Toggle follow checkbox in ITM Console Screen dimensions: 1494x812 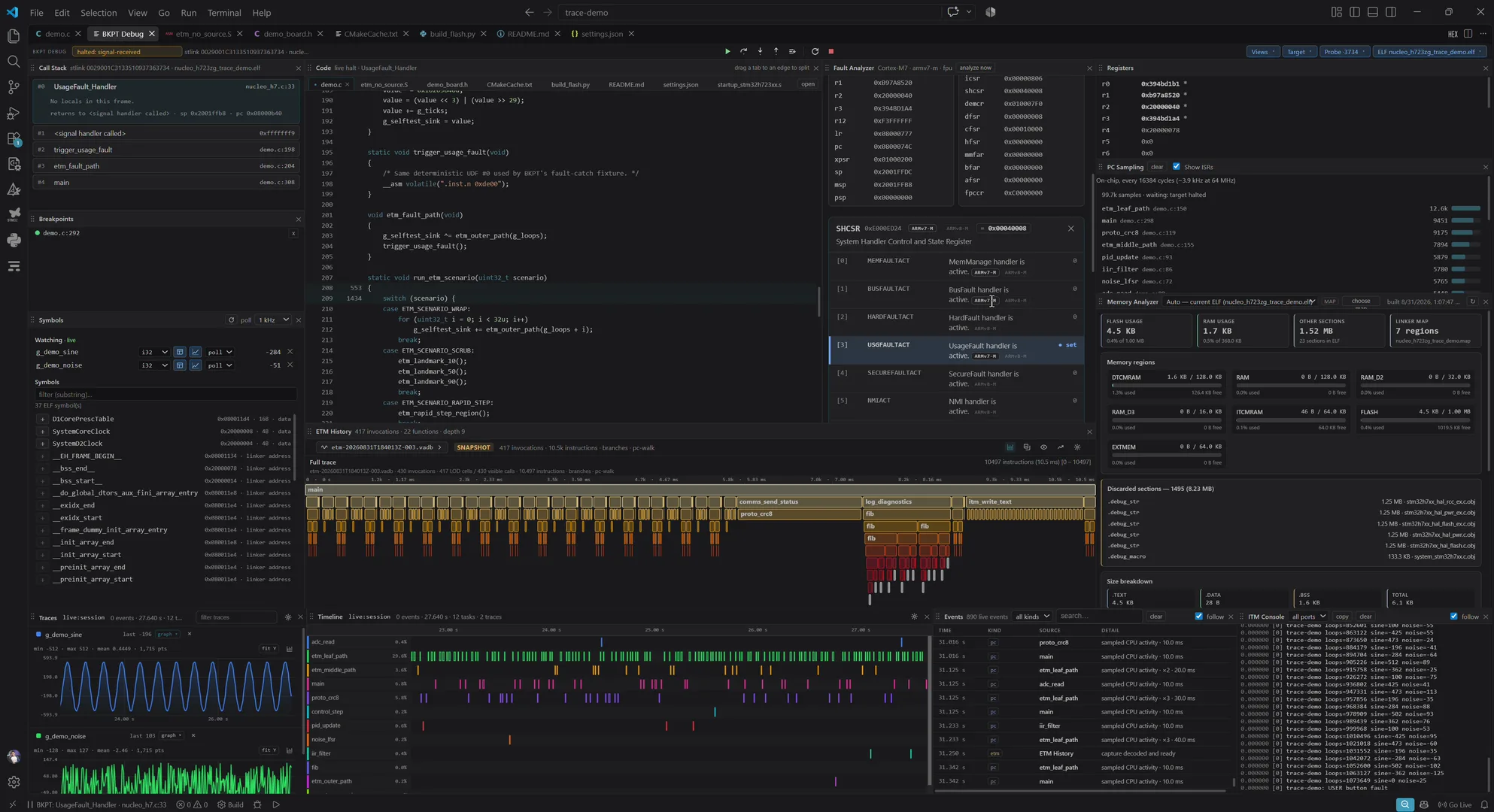[x=1453, y=617]
